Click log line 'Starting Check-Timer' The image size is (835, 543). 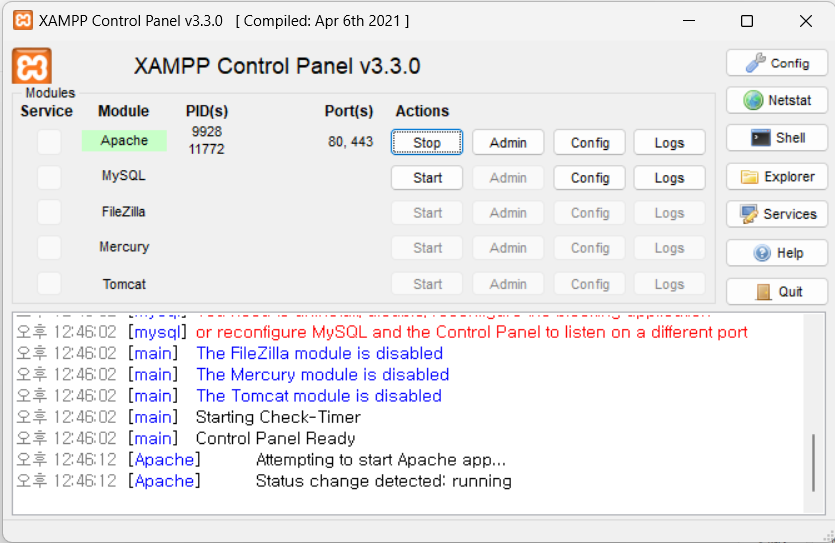tap(278, 417)
